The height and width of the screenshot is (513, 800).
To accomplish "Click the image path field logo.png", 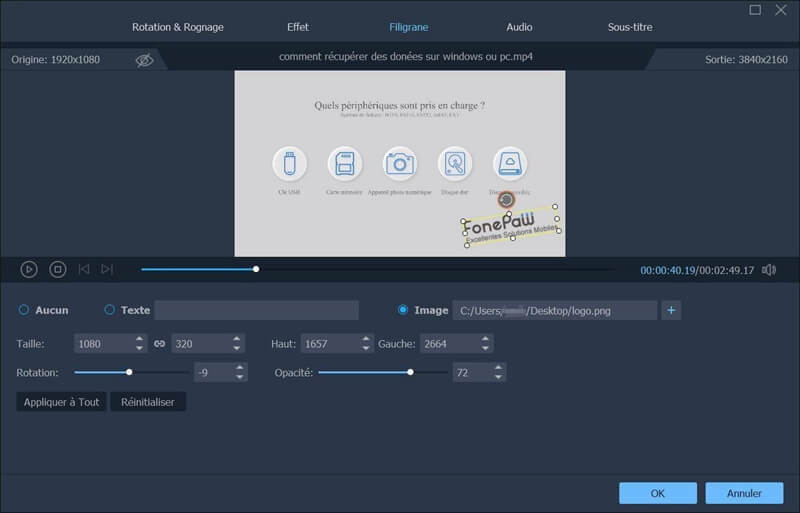I will (555, 310).
